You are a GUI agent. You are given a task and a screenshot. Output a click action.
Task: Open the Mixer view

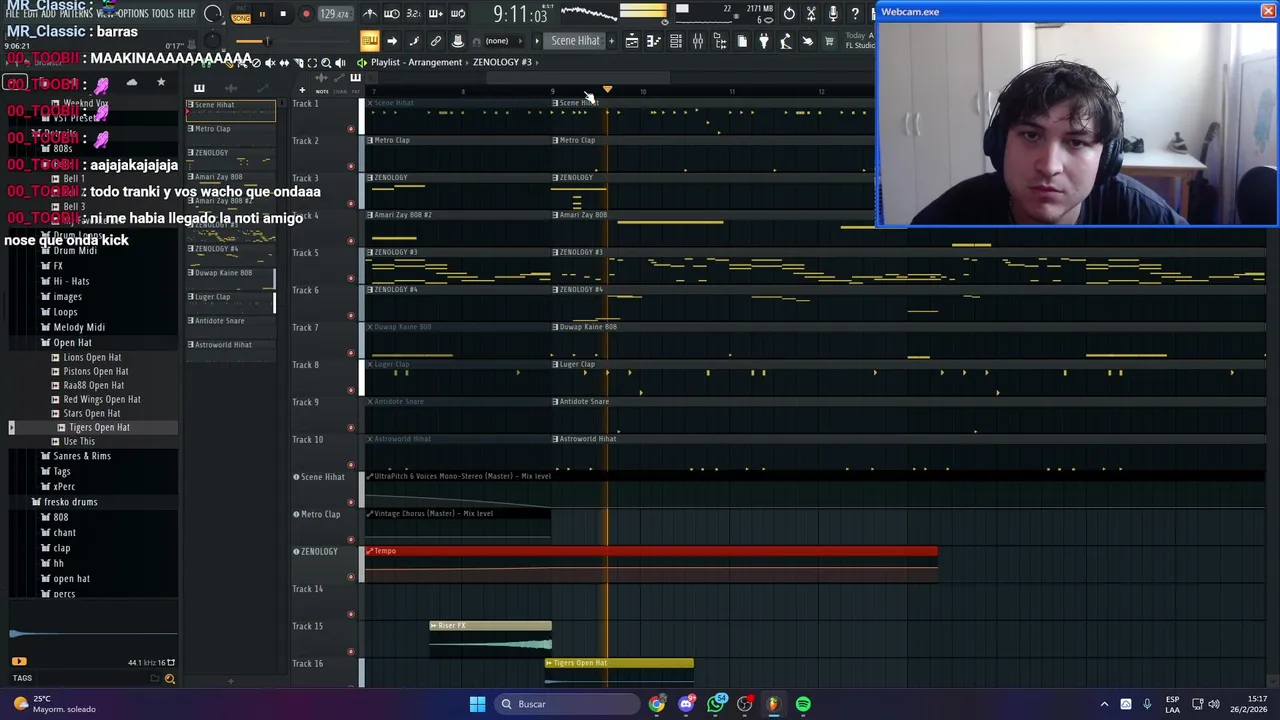coord(698,41)
